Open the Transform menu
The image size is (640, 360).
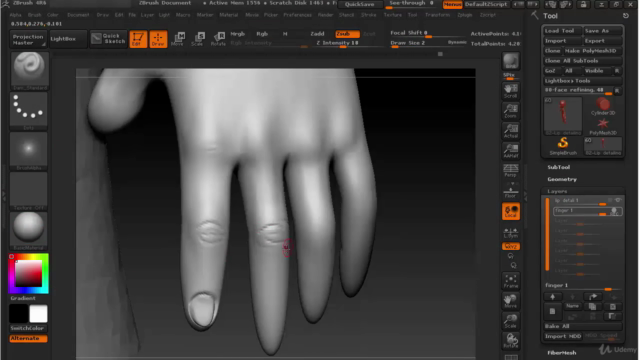437,15
